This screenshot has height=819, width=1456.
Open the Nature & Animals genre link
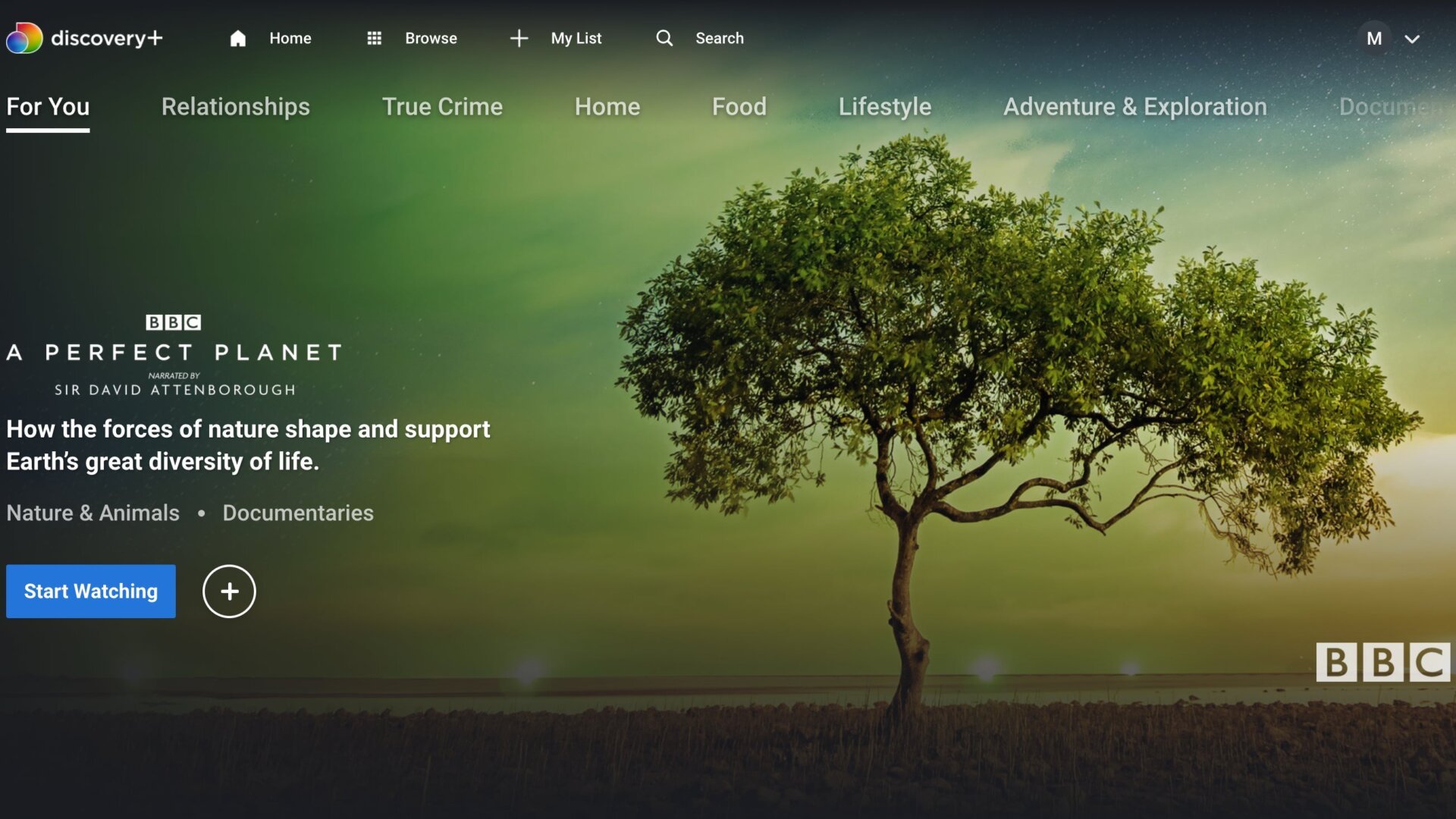click(93, 513)
